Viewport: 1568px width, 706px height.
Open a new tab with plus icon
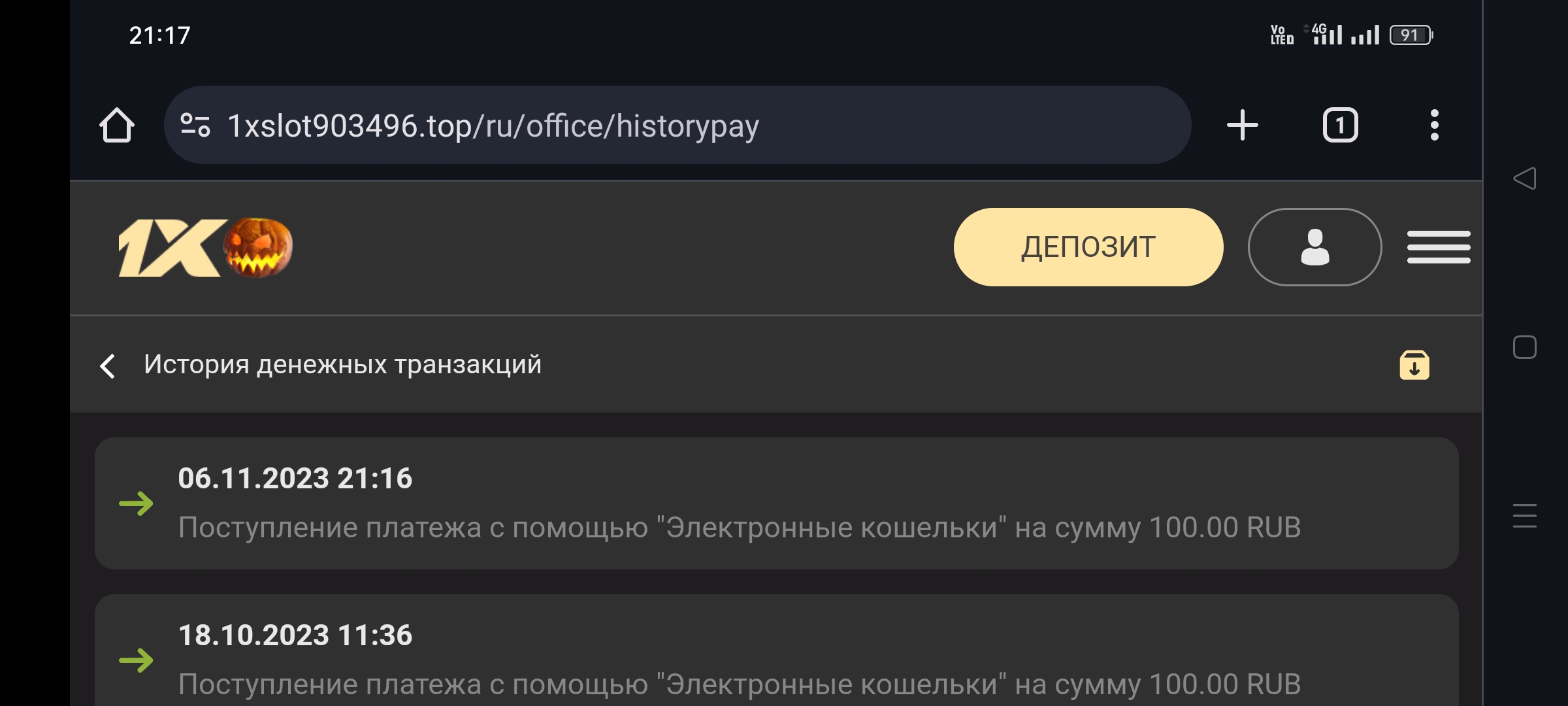[1242, 125]
